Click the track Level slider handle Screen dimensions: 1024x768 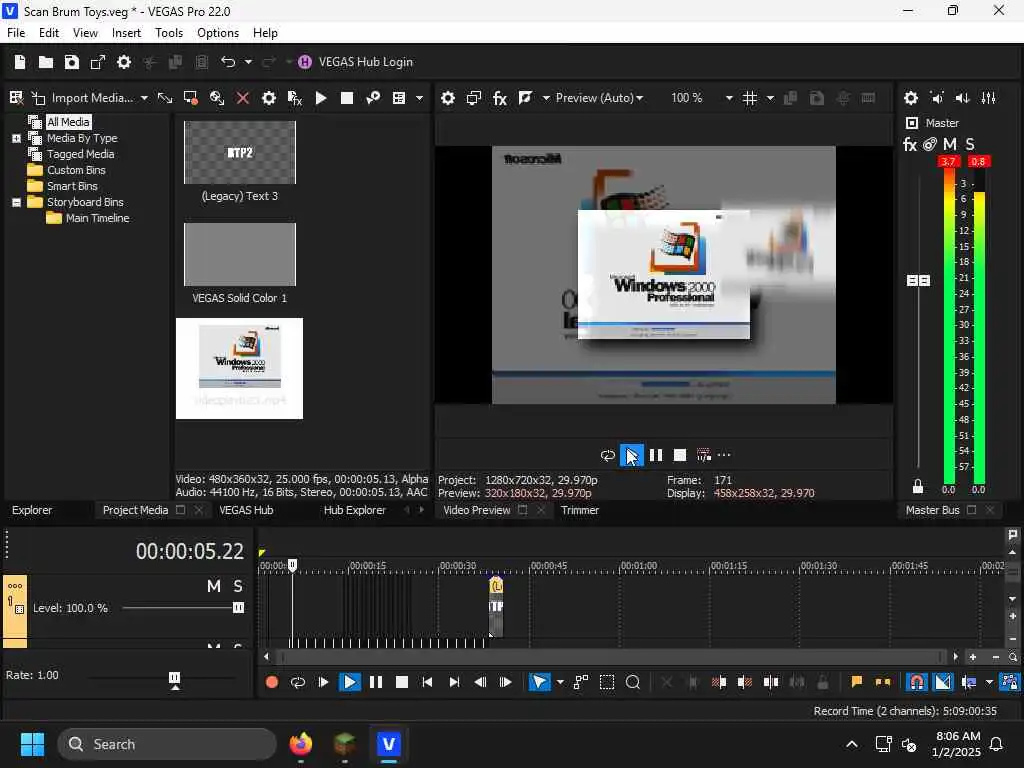(x=238, y=608)
